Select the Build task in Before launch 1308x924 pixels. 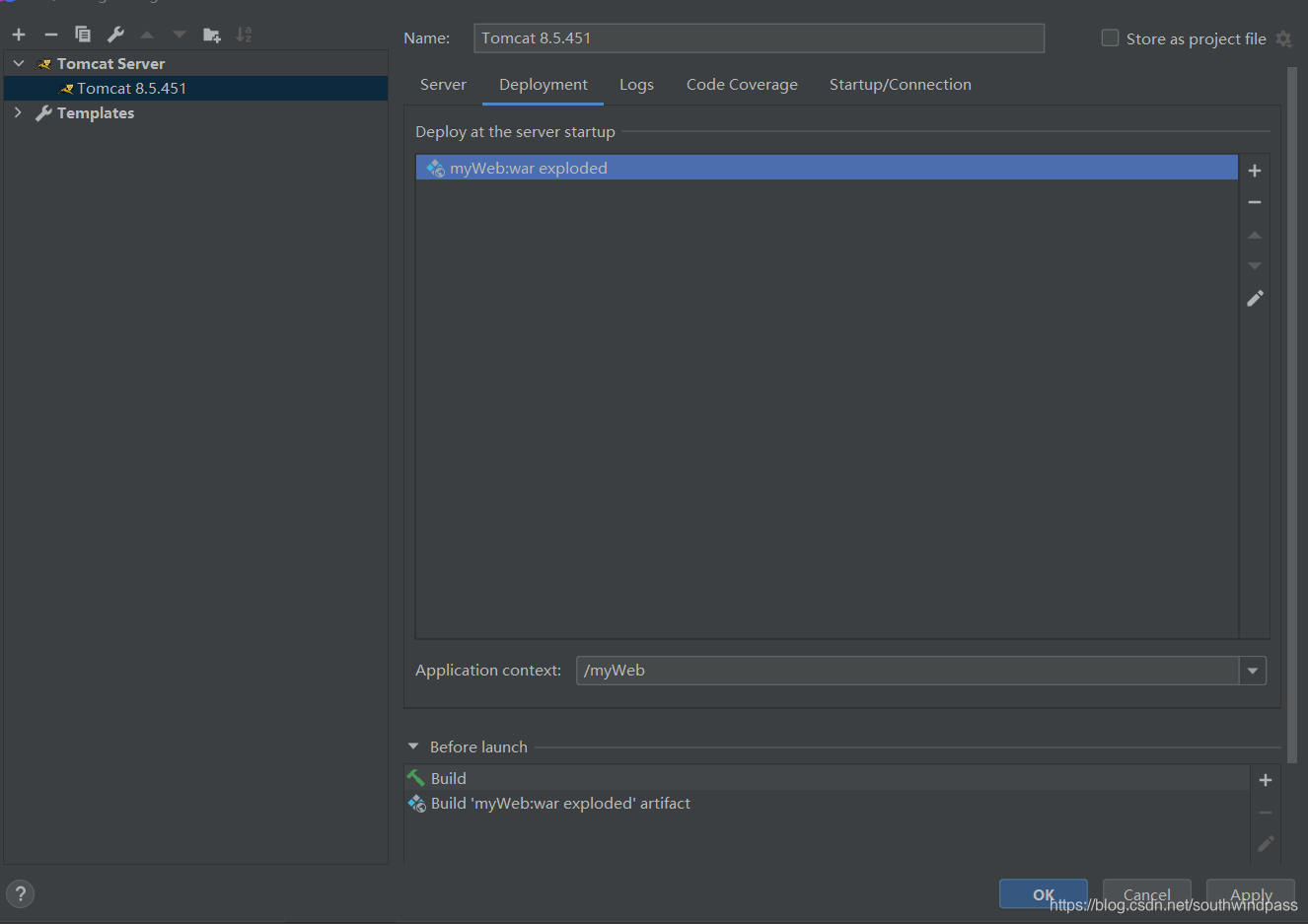[x=827, y=778]
